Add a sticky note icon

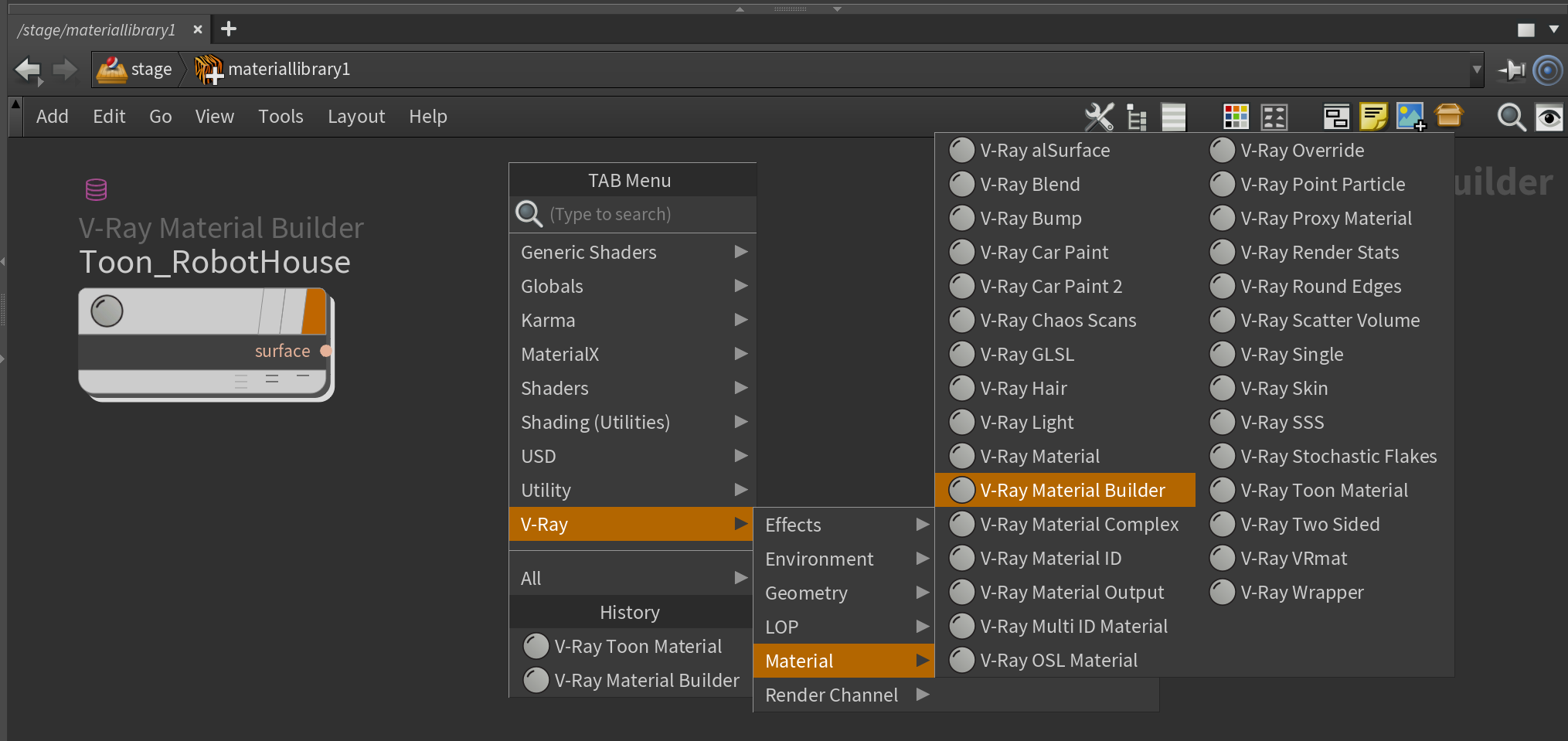[1374, 117]
